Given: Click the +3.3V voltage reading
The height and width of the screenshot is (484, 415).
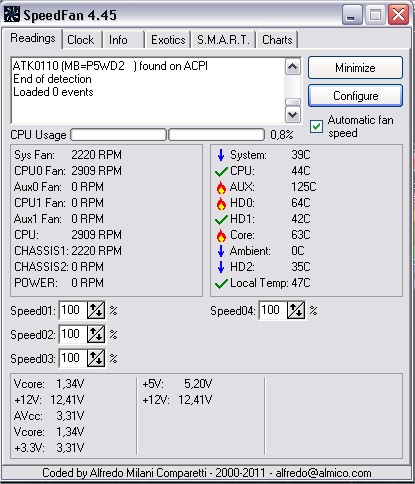Looking at the screenshot, I should coord(49,448).
